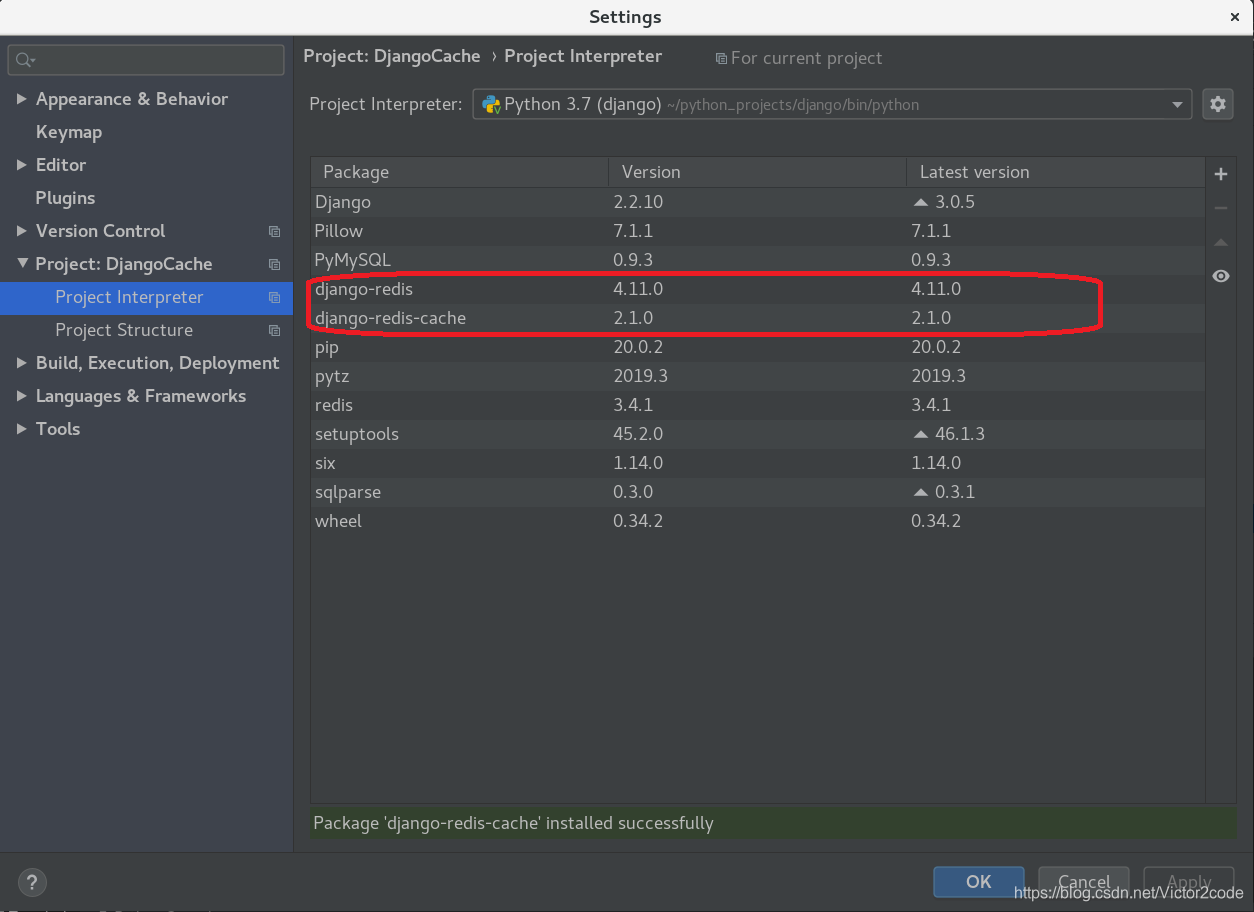This screenshot has width=1254, height=912.
Task: Expand Appearance & Behavior section
Action: tap(21, 99)
